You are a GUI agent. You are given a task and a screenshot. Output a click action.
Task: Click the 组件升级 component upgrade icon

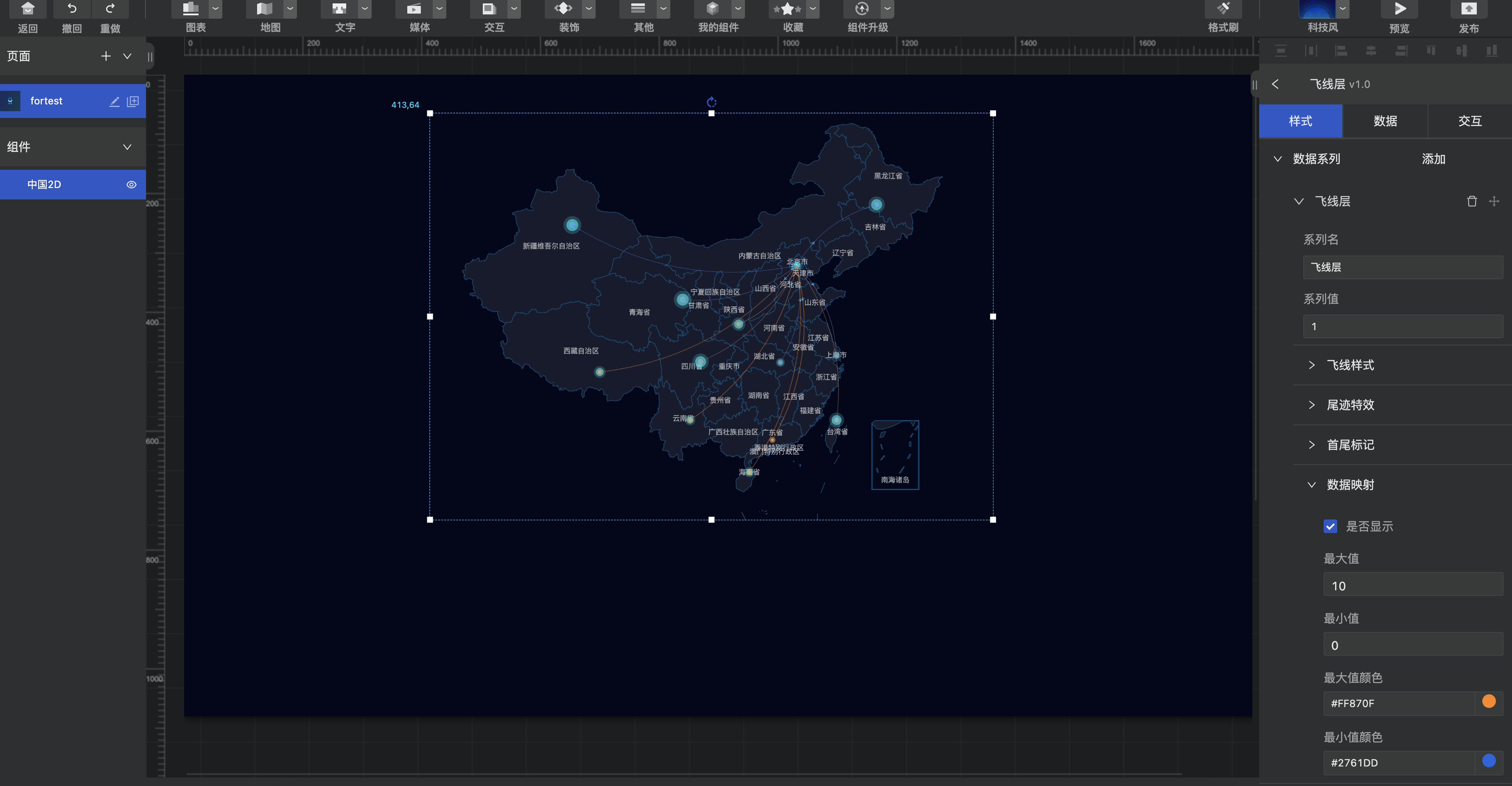(862, 9)
